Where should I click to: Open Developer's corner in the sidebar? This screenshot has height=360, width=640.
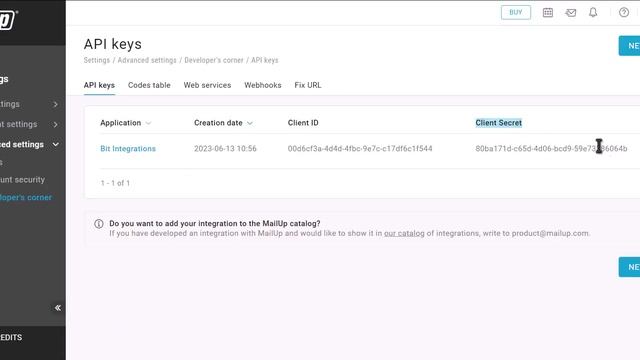[x=25, y=198]
